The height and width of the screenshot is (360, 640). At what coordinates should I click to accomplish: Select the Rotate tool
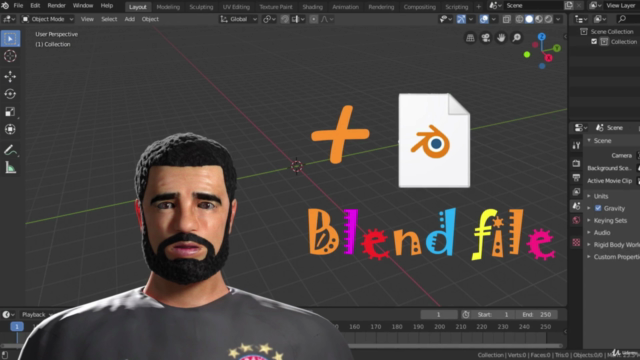click(x=10, y=94)
